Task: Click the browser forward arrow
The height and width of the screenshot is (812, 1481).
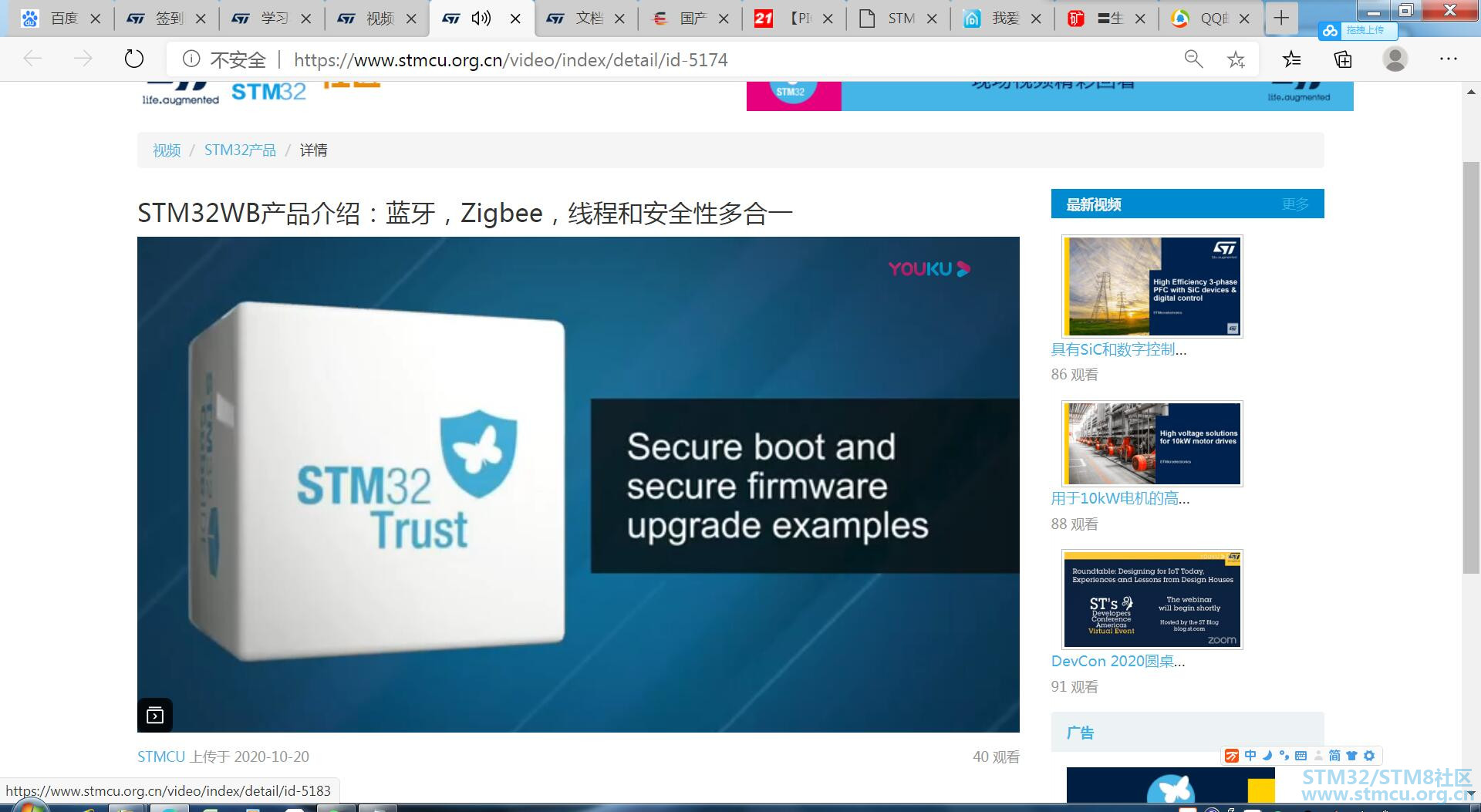Action: click(83, 59)
